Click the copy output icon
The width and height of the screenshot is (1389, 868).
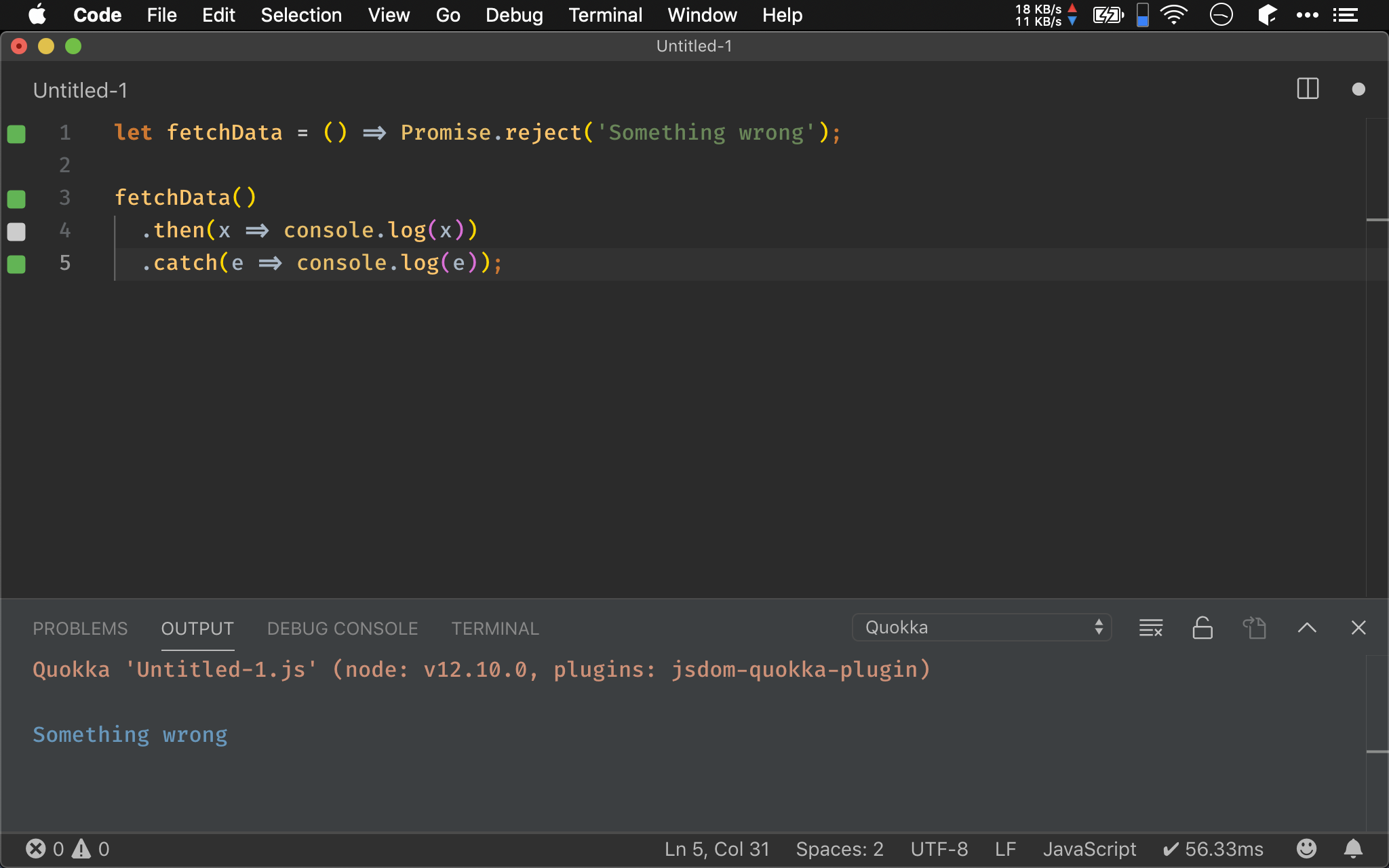(1254, 627)
